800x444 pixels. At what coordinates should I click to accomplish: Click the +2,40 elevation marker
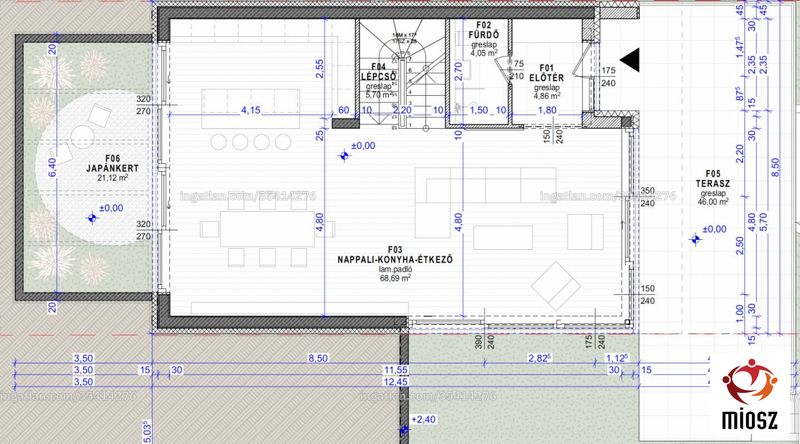(x=405, y=430)
